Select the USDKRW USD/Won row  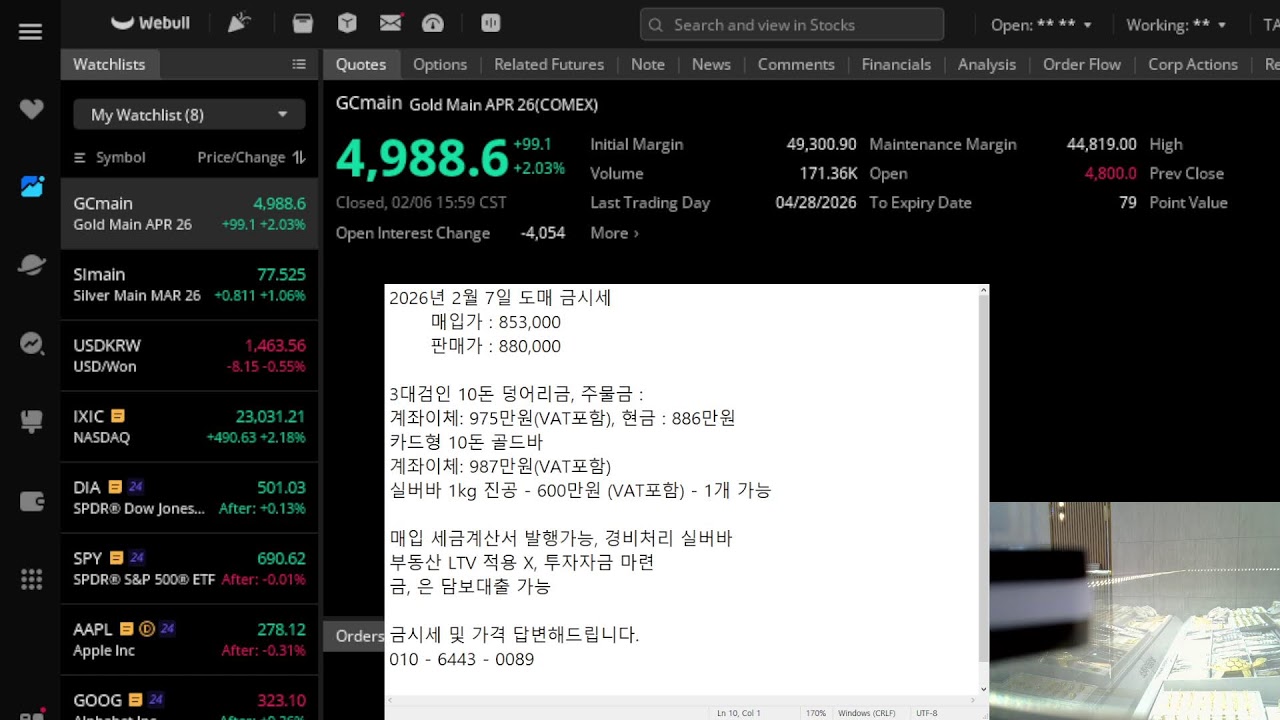[189, 355]
